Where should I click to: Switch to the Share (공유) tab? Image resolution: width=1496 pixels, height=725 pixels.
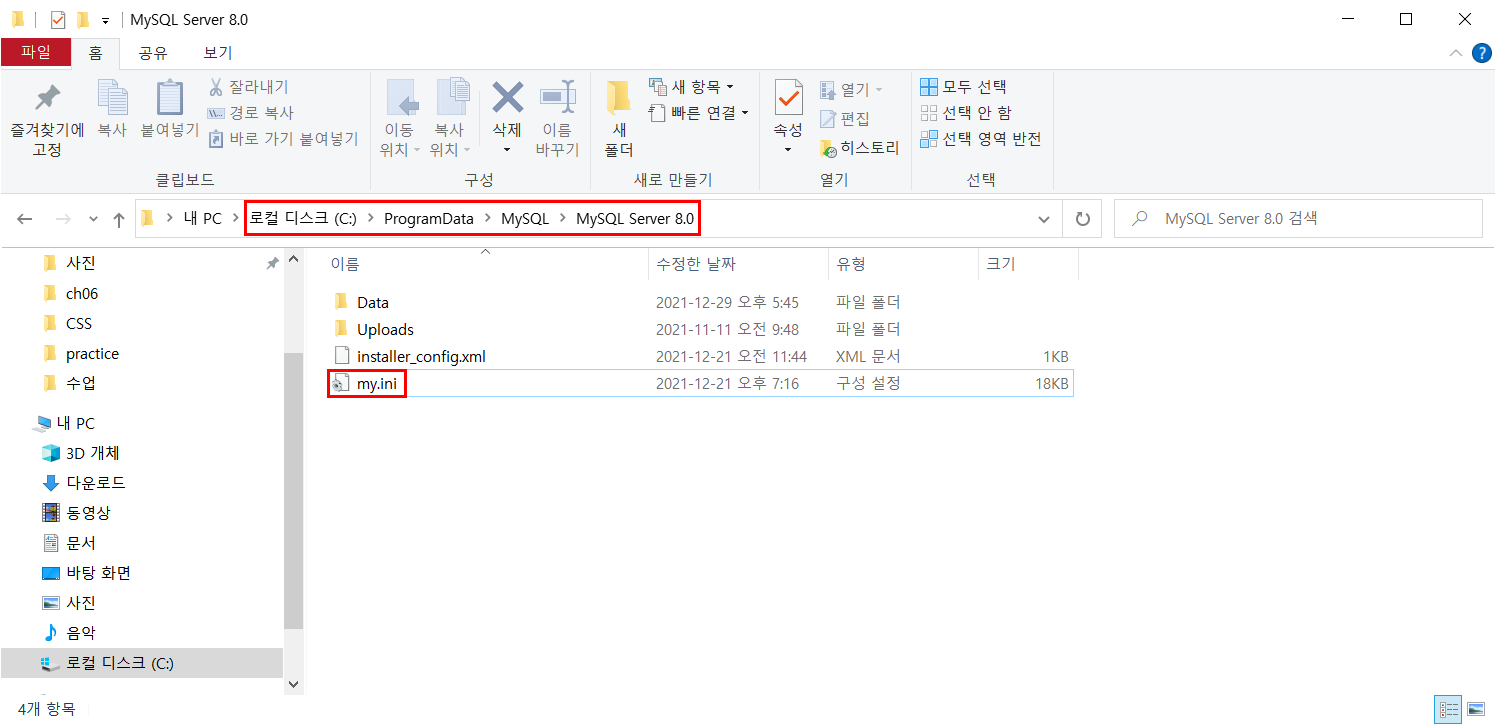[153, 53]
